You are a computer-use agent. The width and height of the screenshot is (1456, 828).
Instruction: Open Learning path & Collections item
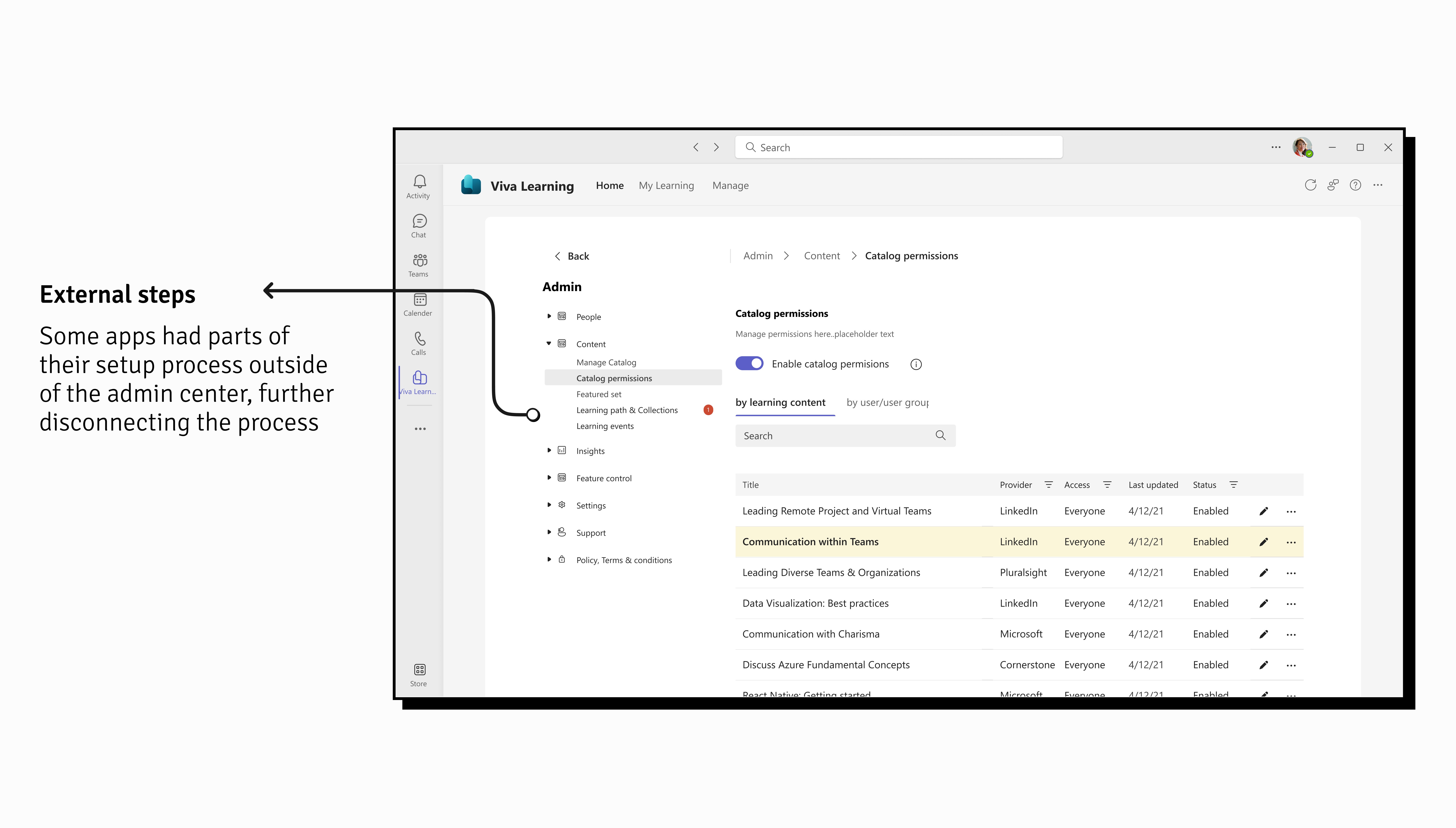627,410
